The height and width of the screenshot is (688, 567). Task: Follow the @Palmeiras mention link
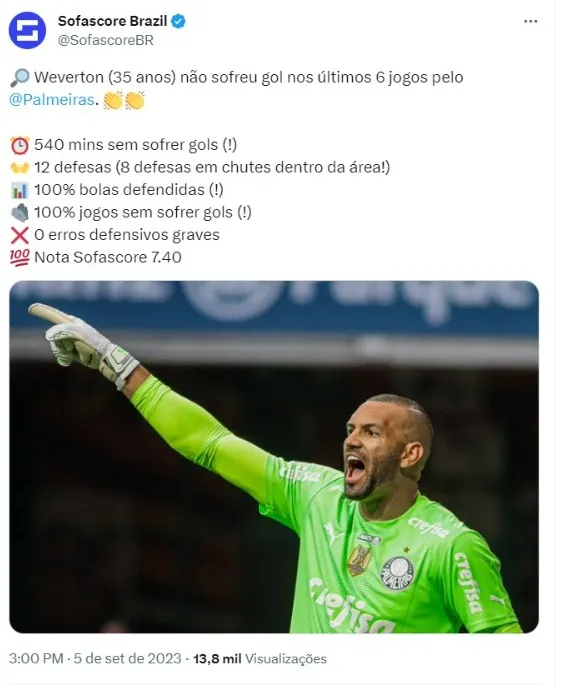[52, 100]
